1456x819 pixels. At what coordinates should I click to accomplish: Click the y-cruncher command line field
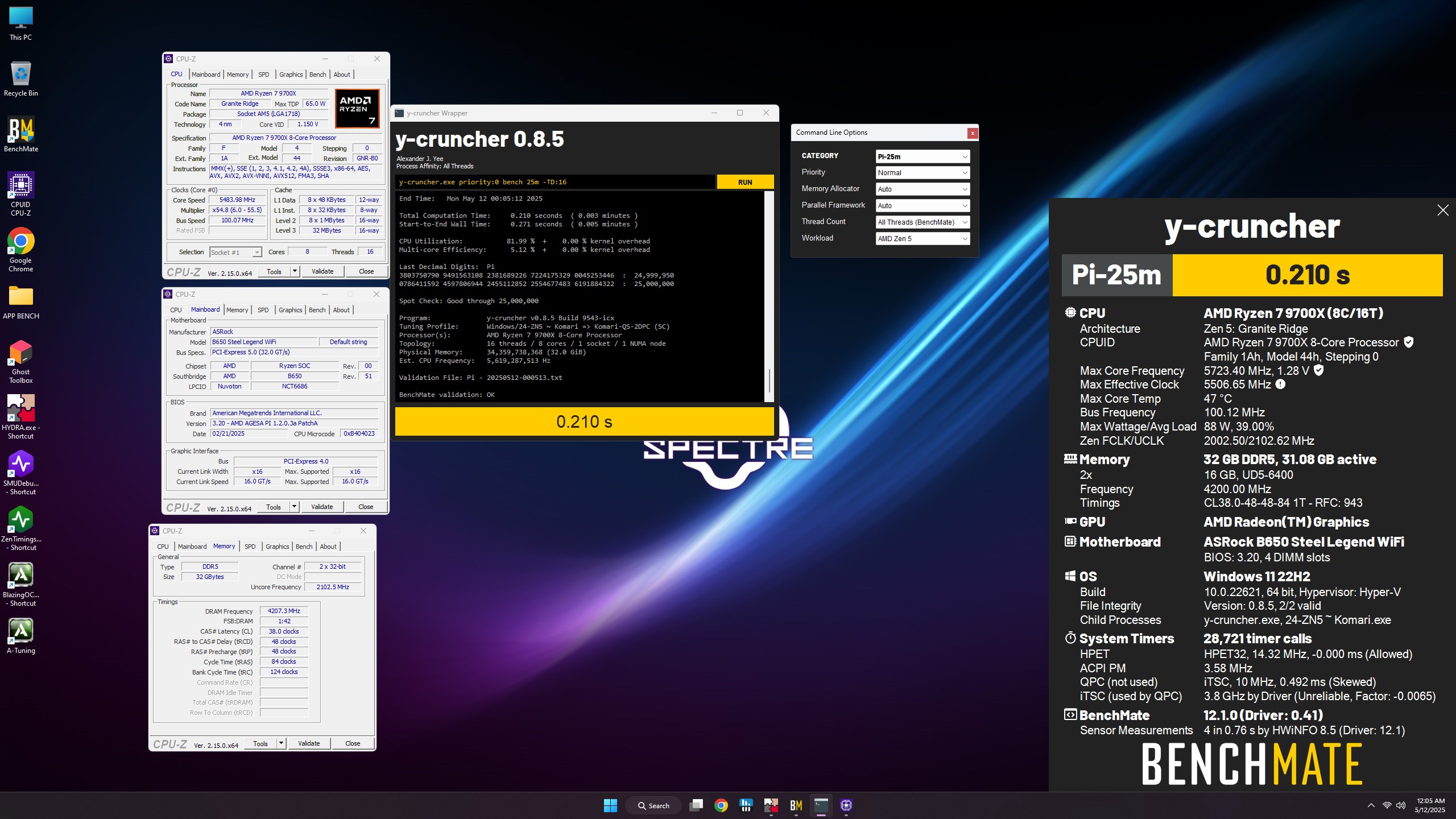click(x=555, y=182)
